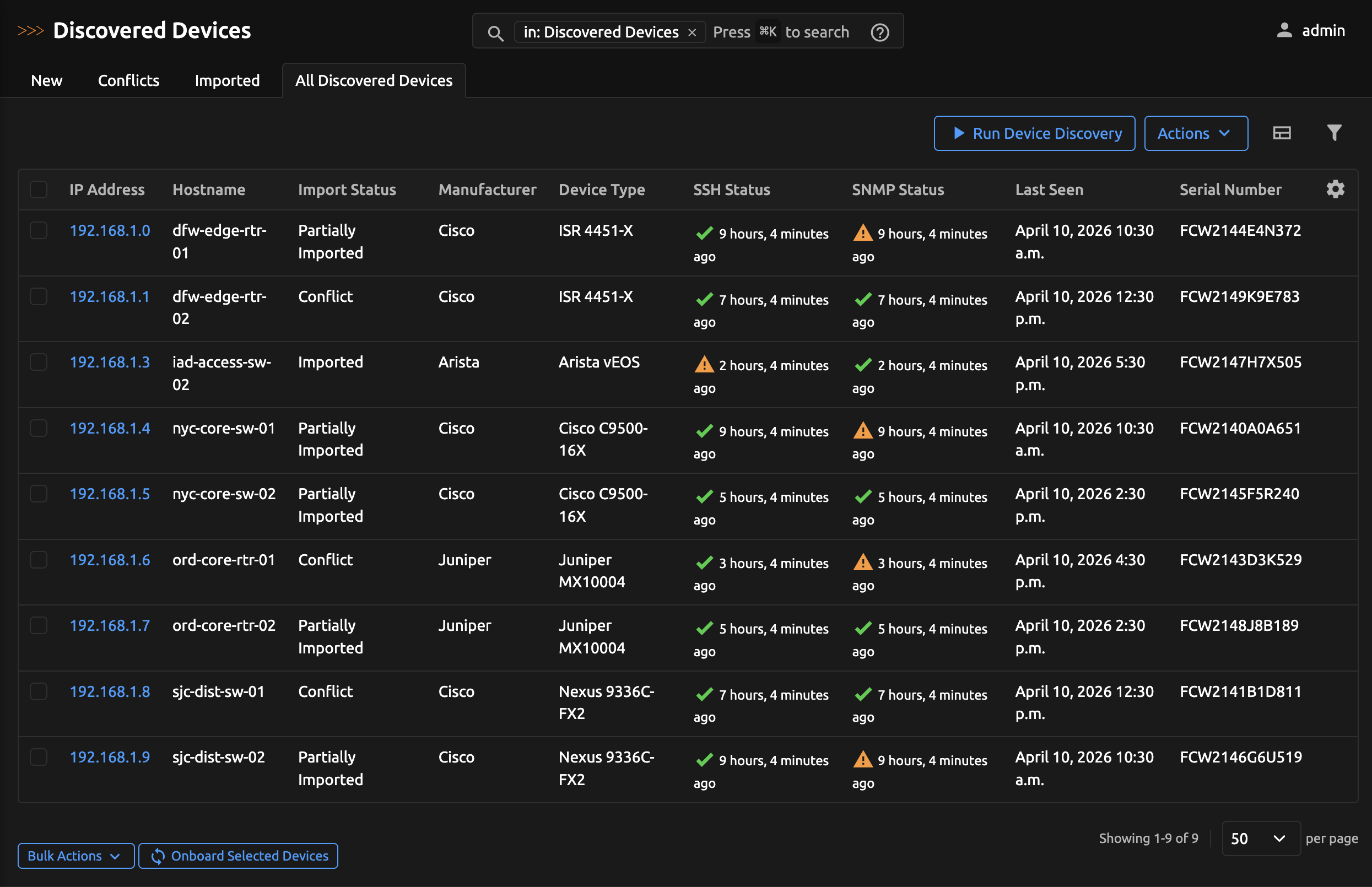This screenshot has width=1372, height=887.
Task: Click the SSH warning icon for iad-access-sw-02
Action: tap(704, 365)
